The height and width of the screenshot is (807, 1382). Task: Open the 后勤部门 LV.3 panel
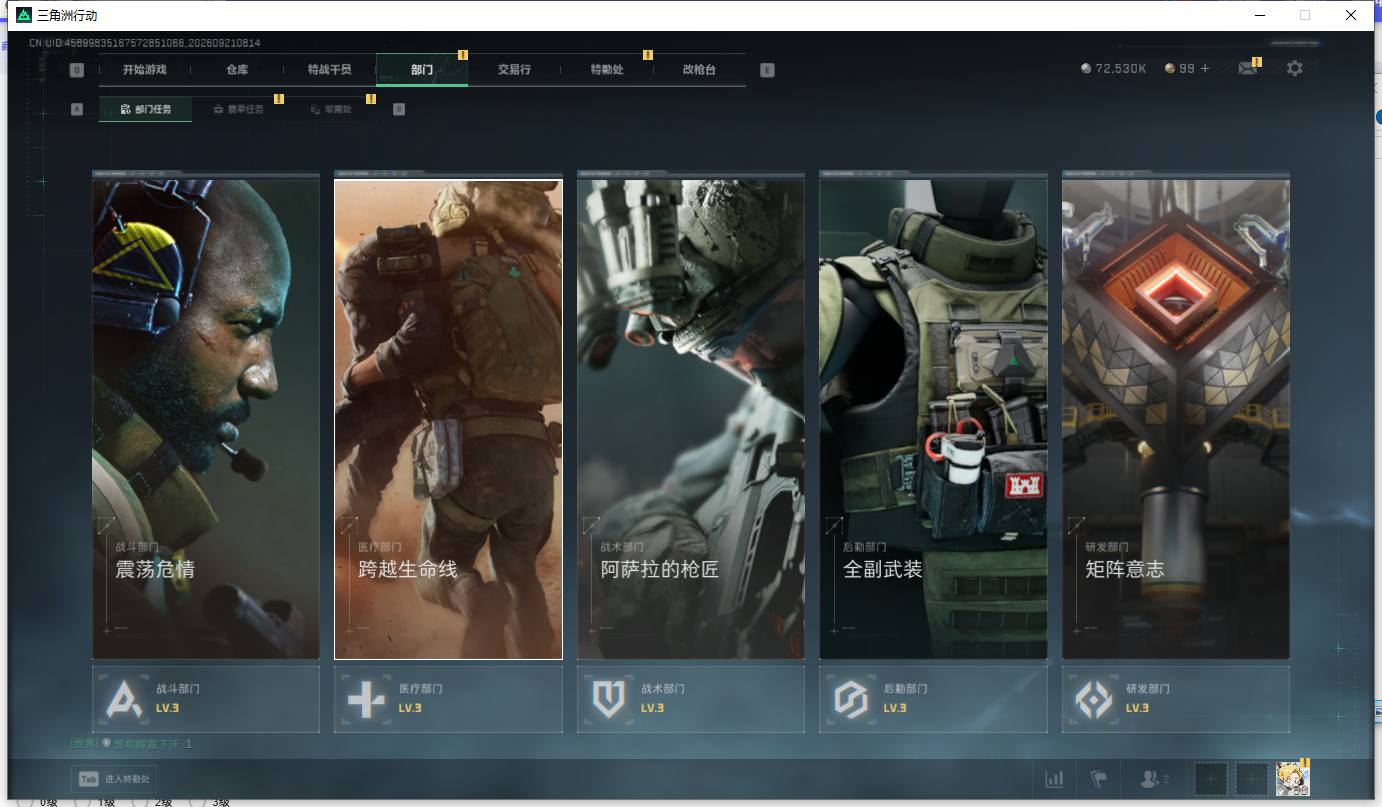coord(933,699)
